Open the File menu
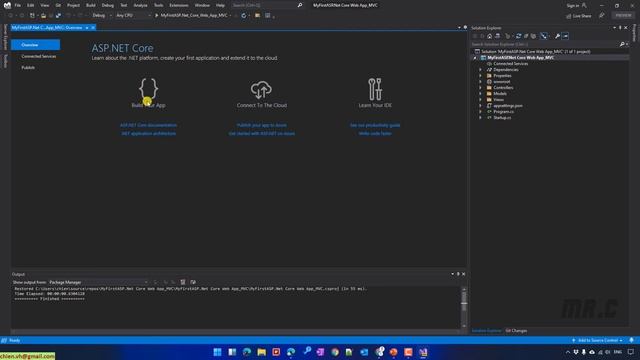The width and height of the screenshot is (640, 360). coord(18,5)
